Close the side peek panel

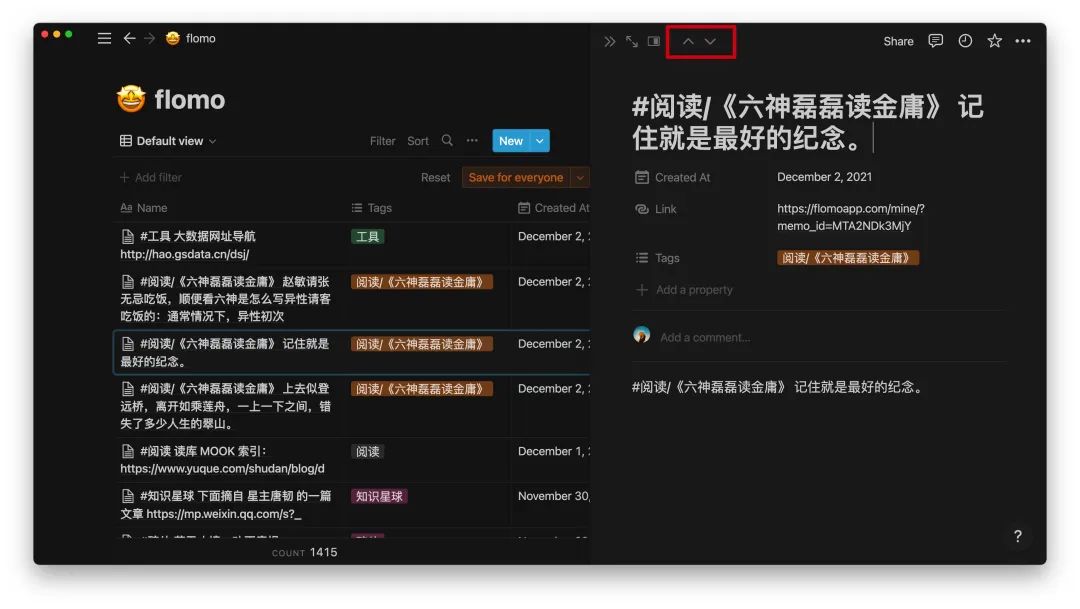click(609, 41)
